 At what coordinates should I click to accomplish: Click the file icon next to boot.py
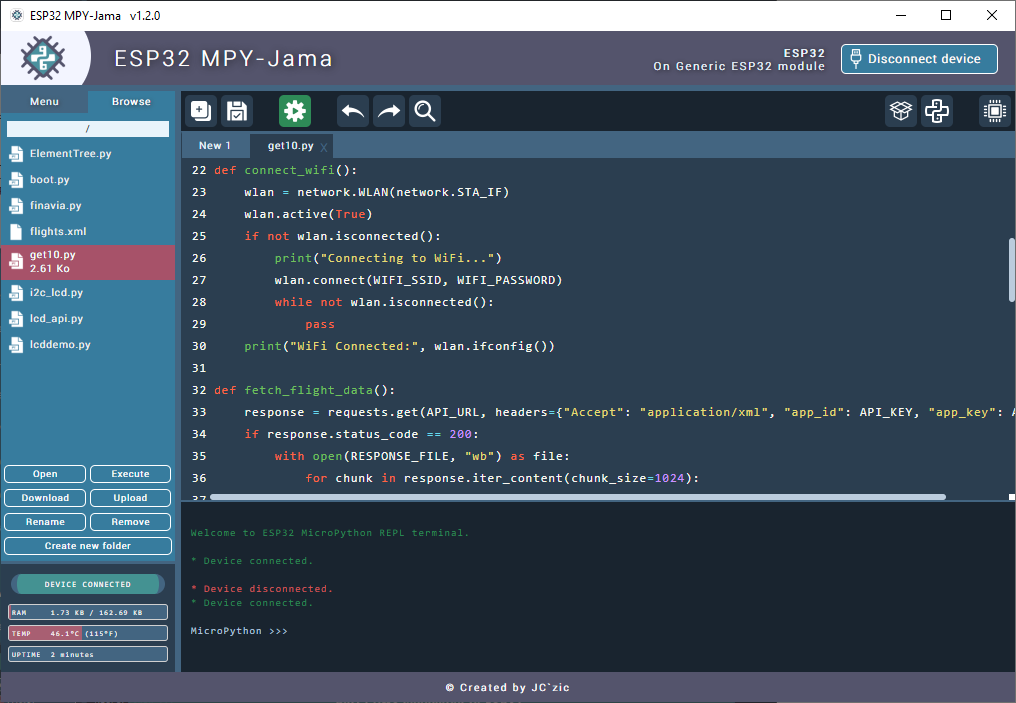16,180
